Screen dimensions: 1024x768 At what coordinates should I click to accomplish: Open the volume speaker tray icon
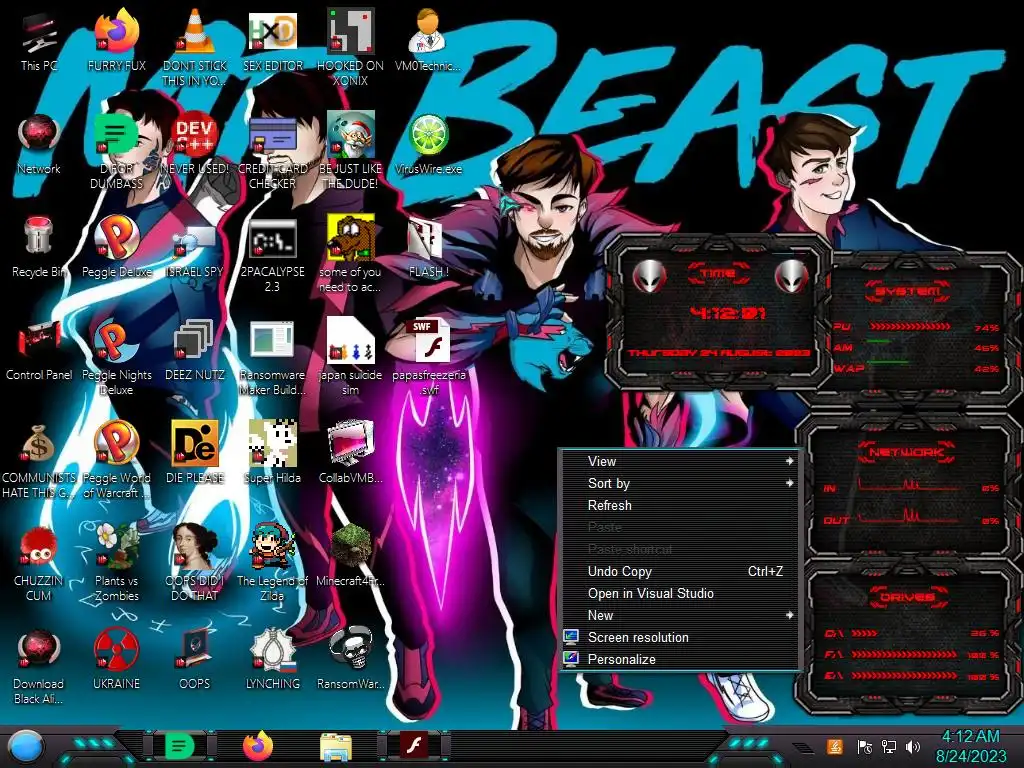pyautogui.click(x=913, y=746)
